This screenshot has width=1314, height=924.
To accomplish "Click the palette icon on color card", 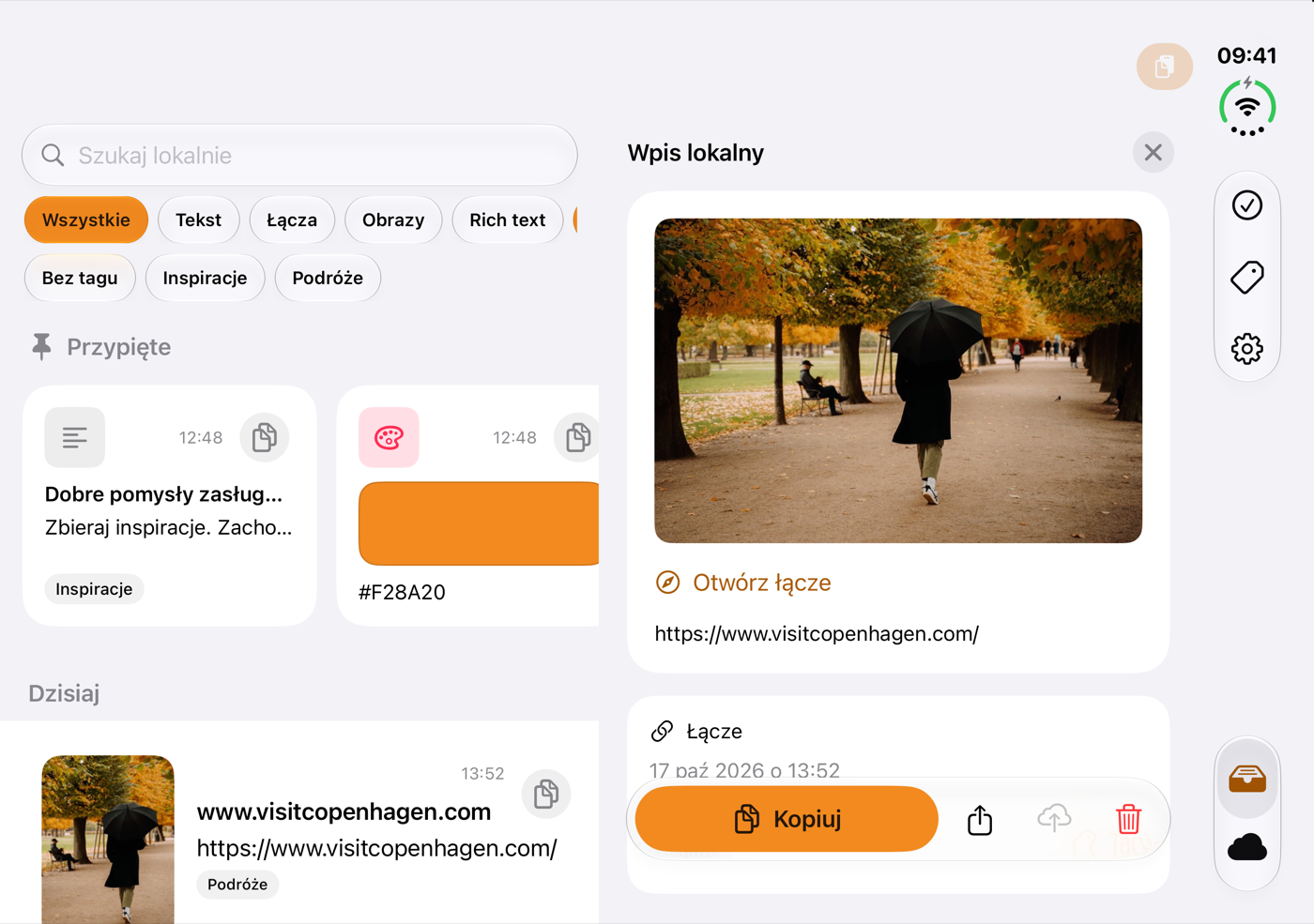I will pos(389,437).
